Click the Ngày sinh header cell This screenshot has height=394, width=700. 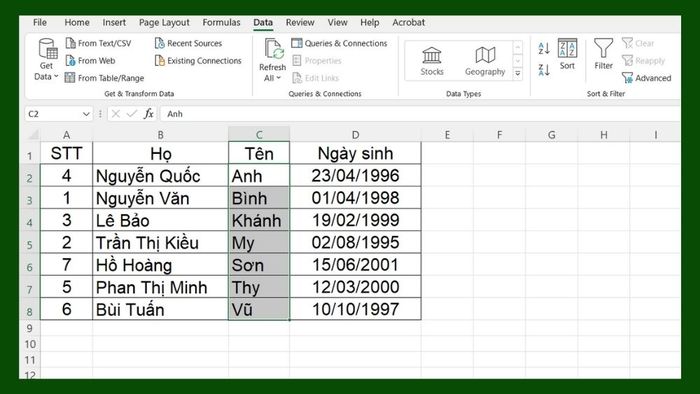tap(355, 153)
